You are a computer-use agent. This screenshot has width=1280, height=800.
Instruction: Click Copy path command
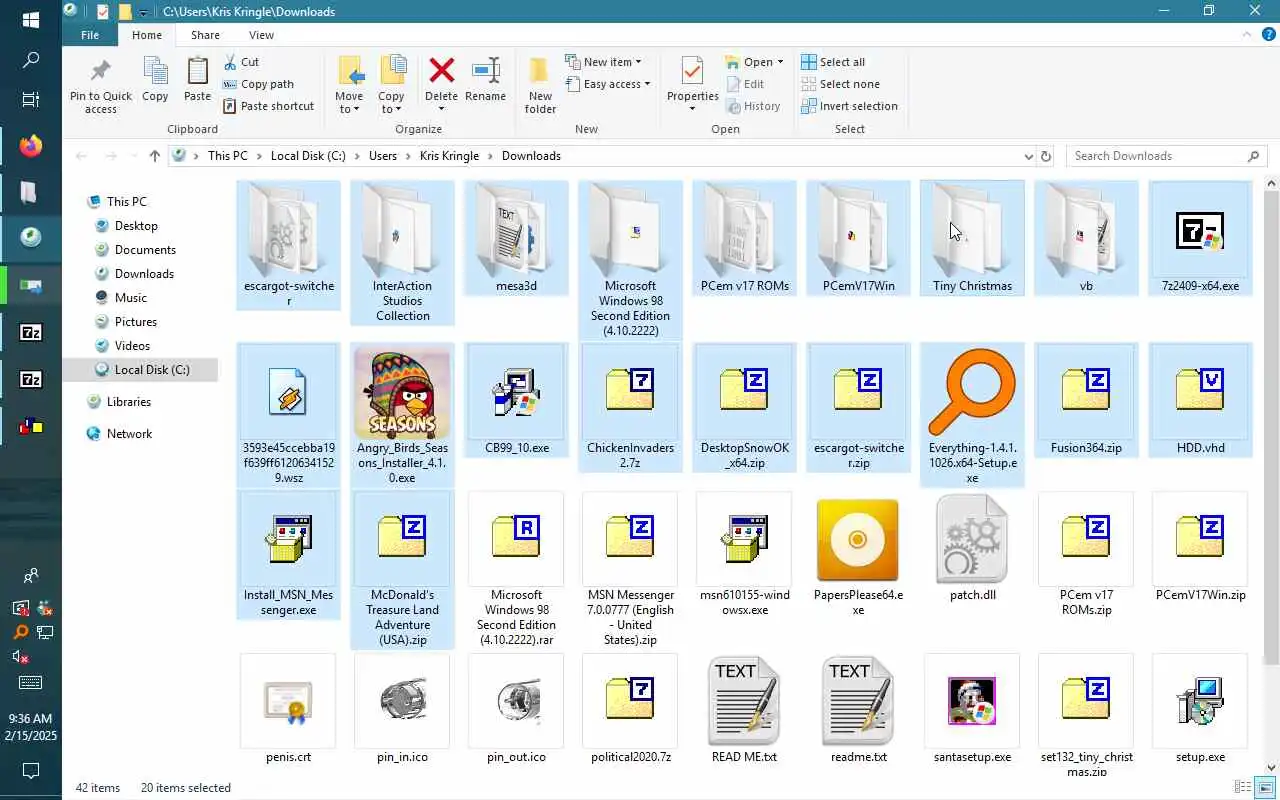click(x=258, y=84)
